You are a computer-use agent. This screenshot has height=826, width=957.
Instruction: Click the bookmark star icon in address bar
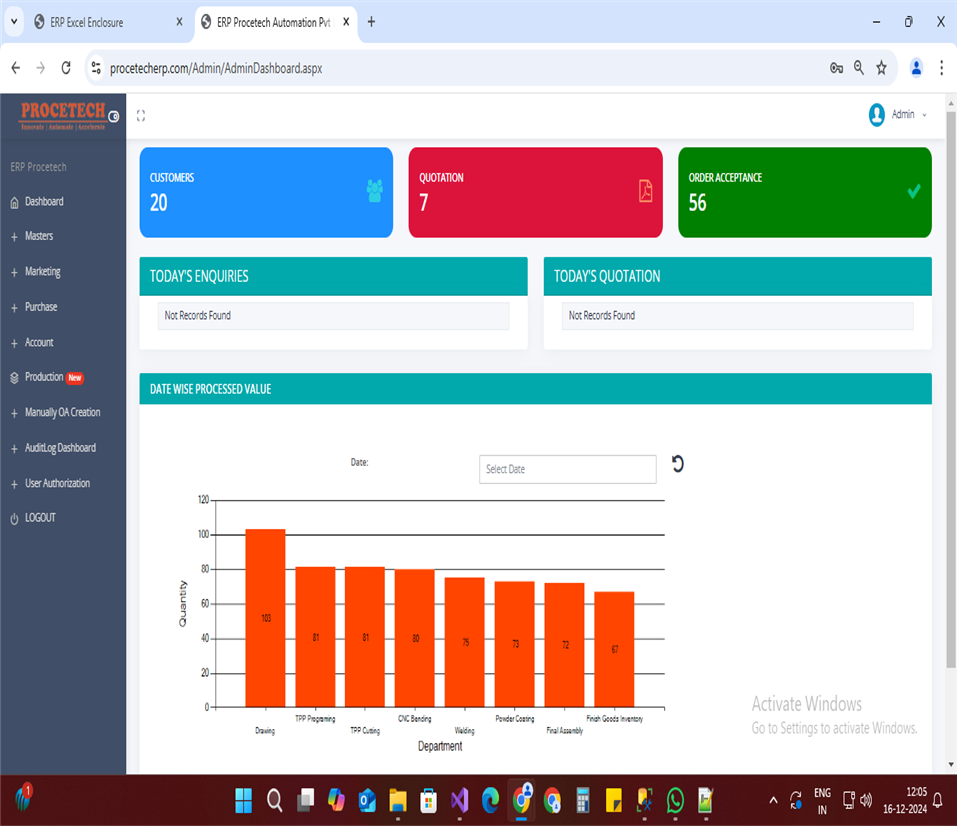(881, 68)
